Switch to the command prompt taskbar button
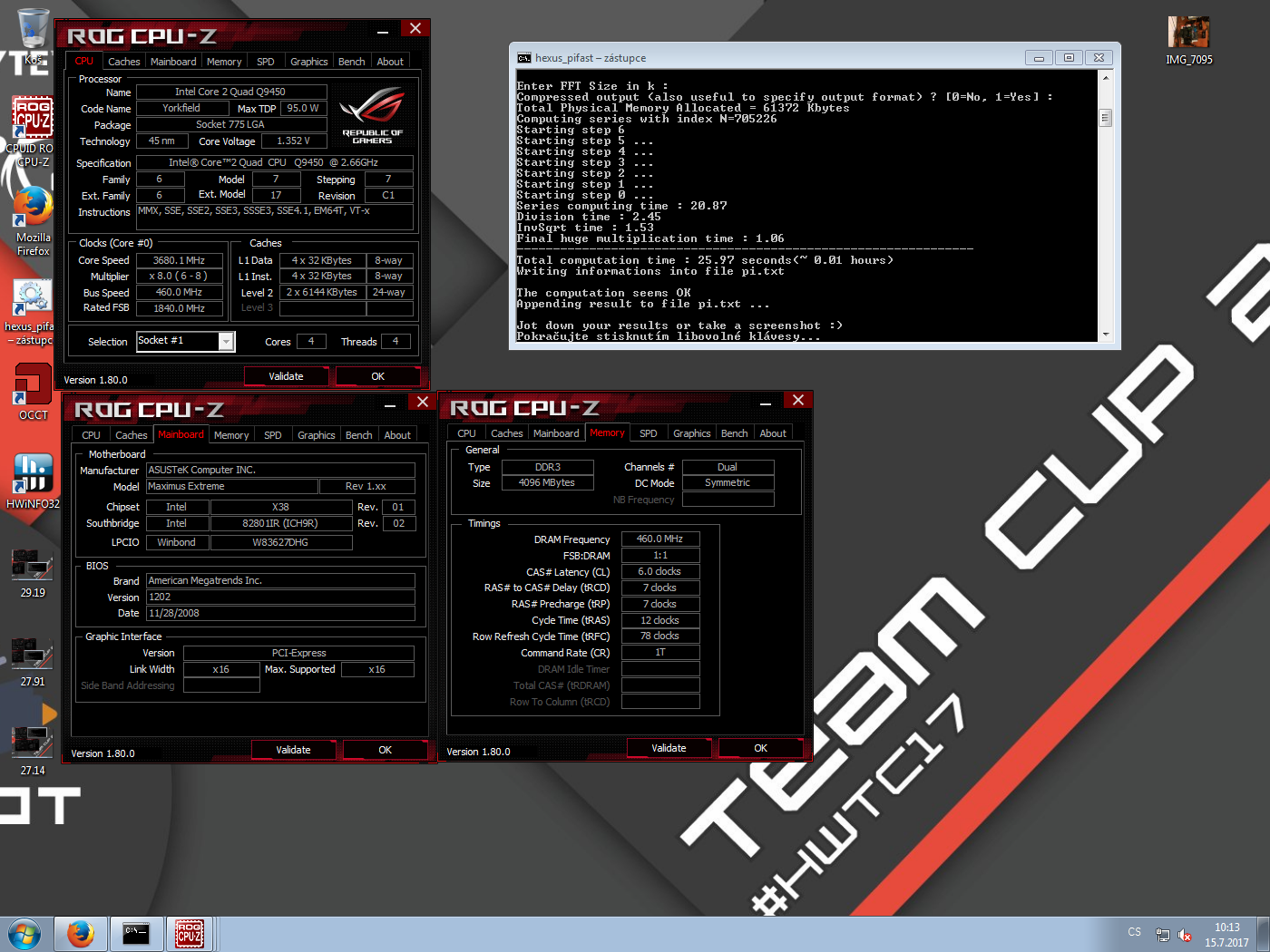Viewport: 1270px width, 952px height. pos(136,934)
